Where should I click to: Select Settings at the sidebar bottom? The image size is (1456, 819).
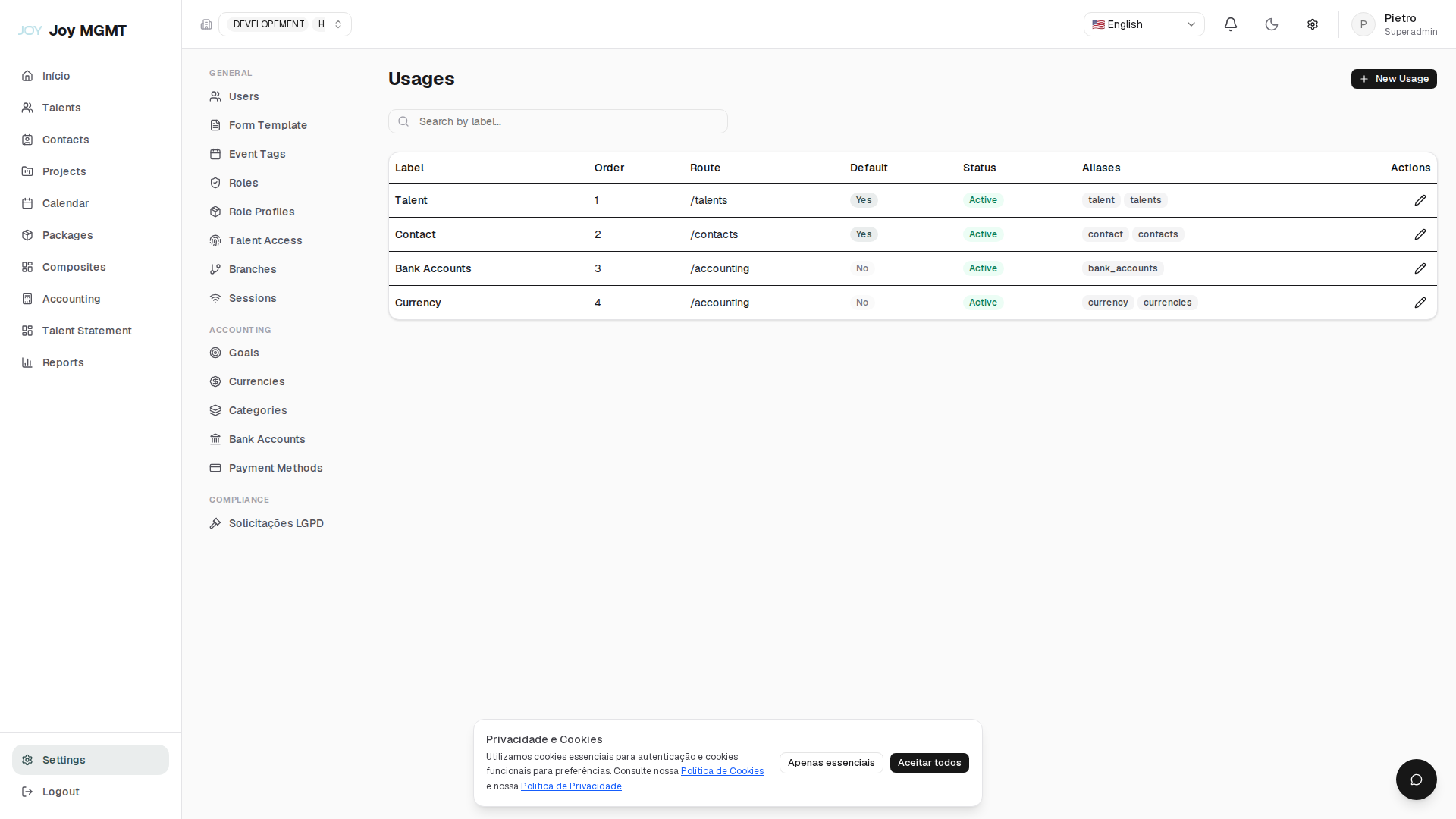pos(90,760)
